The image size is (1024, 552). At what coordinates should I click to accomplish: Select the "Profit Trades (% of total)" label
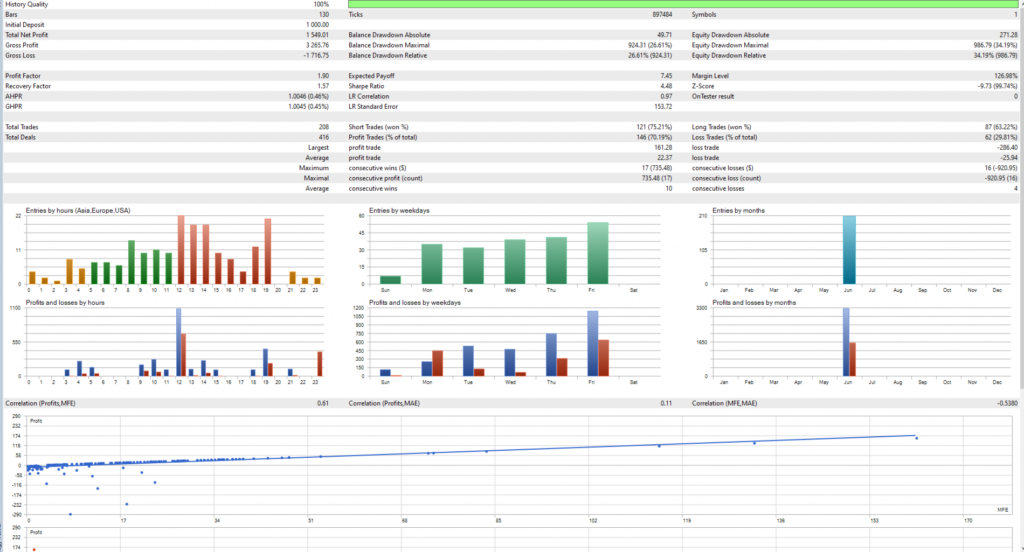pos(383,137)
